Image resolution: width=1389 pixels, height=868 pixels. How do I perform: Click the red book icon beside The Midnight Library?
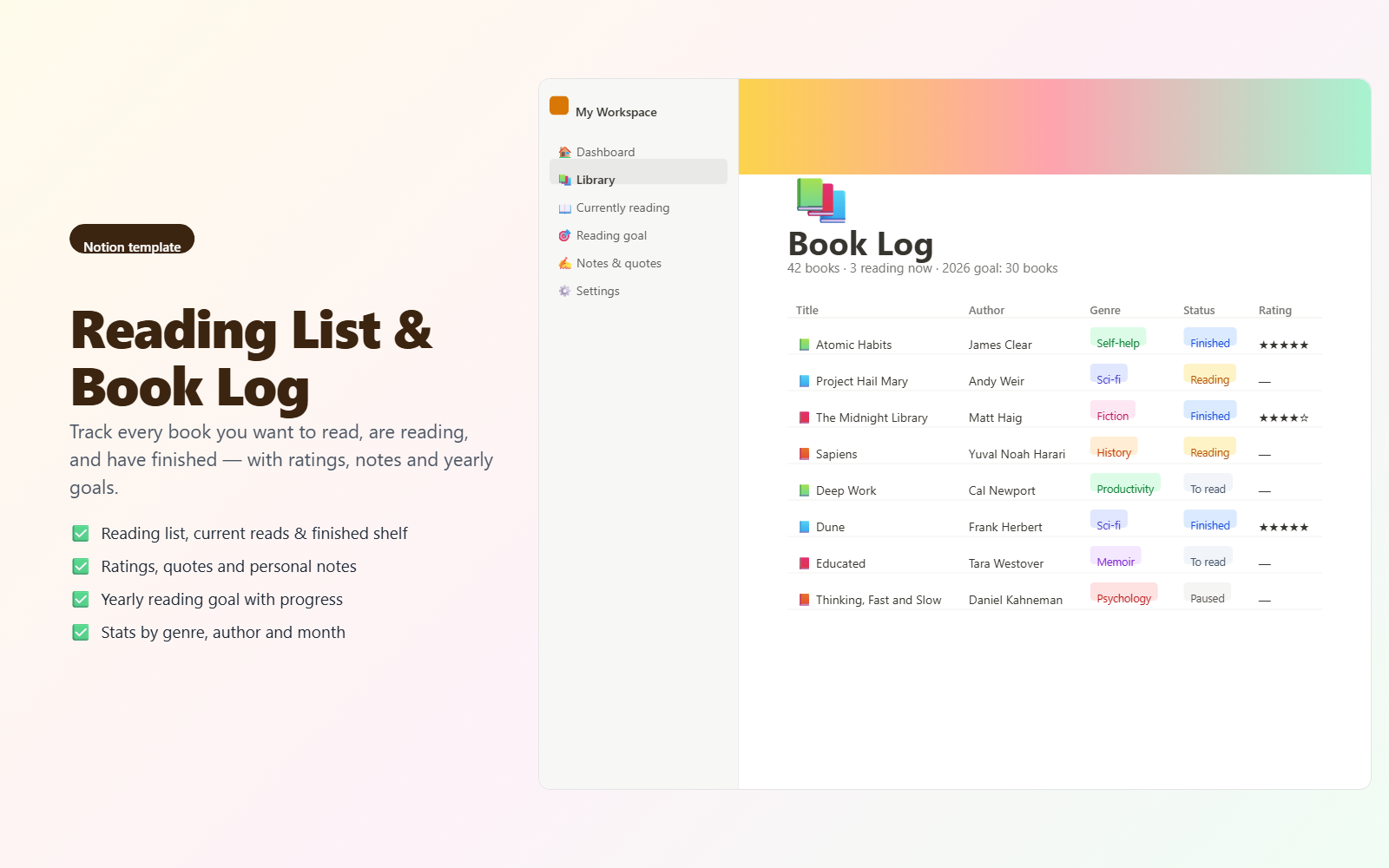tap(804, 418)
